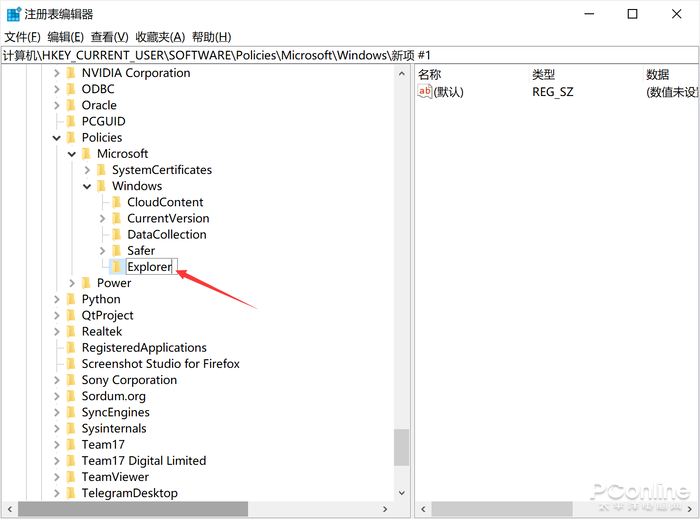
Task: Click the Explorer rename text box
Action: [152, 267]
